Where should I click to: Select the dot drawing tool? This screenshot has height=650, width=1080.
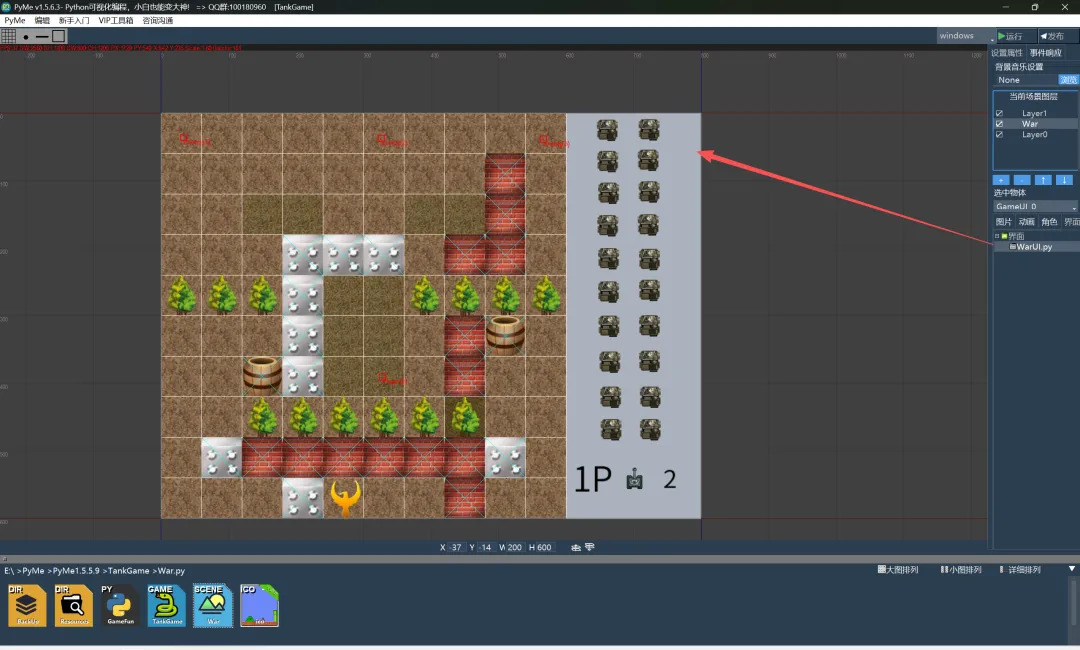pos(25,36)
